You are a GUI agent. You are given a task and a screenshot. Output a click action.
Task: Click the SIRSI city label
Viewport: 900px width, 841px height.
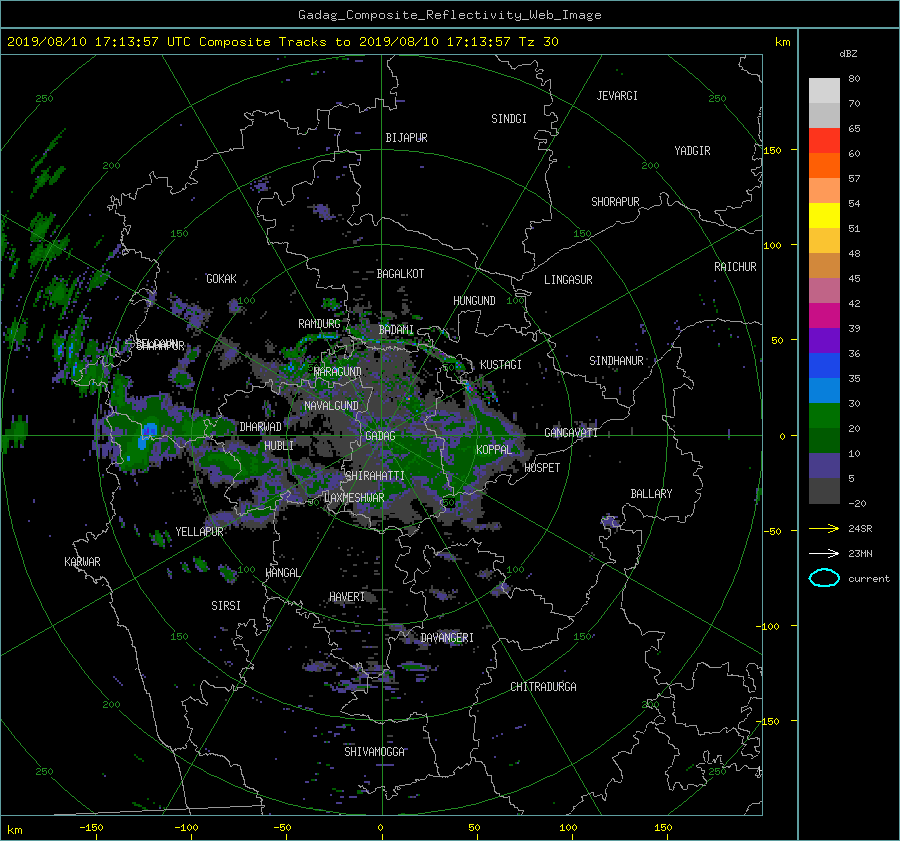click(x=226, y=606)
